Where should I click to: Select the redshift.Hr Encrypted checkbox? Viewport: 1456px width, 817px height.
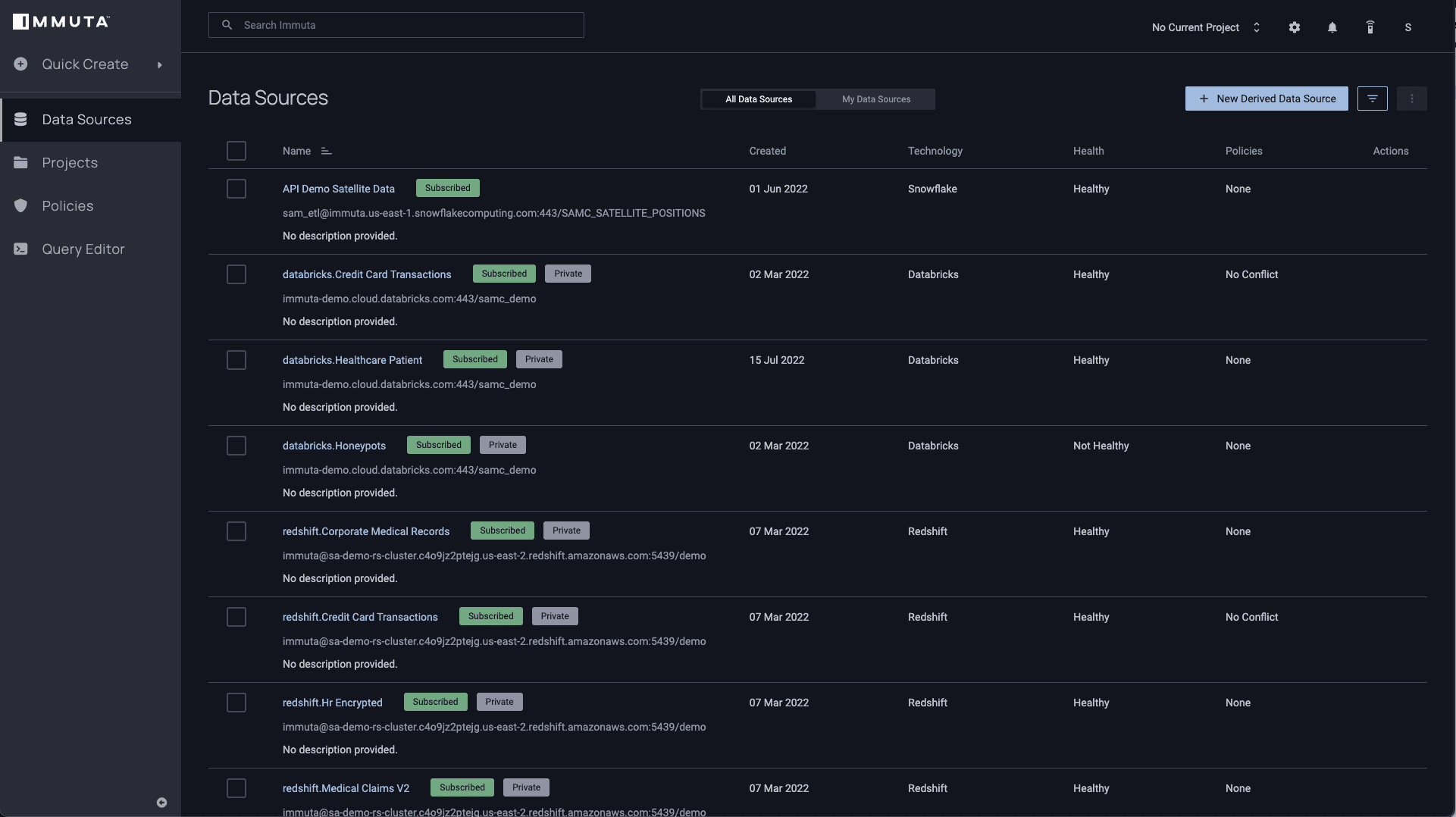(236, 703)
